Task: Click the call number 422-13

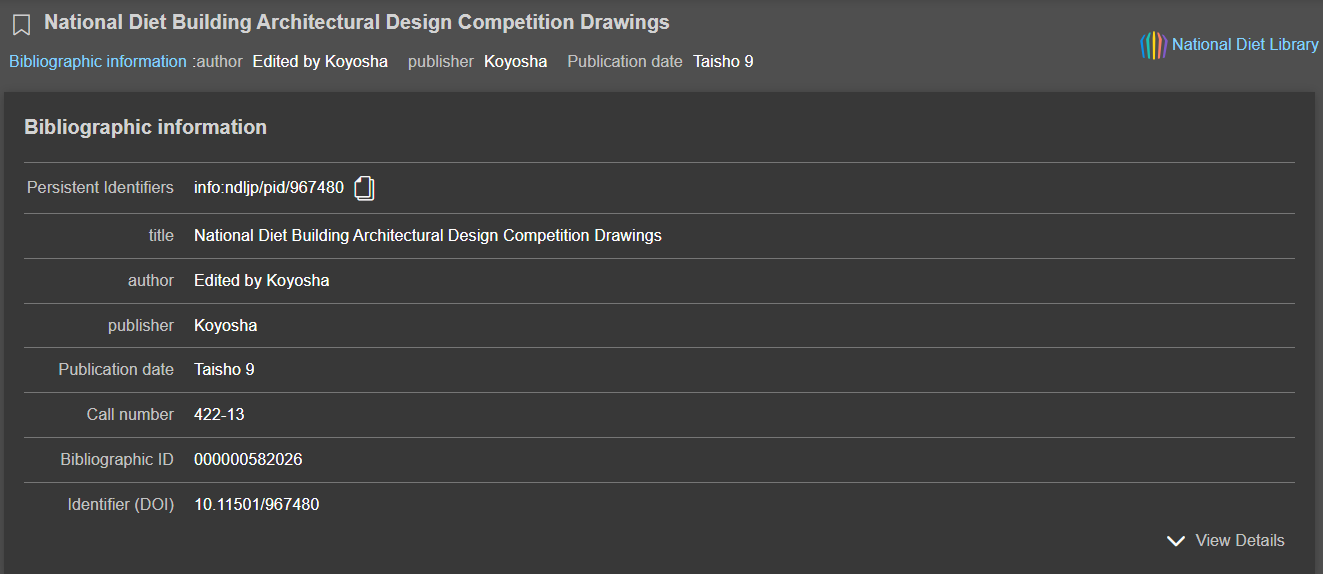Action: (x=220, y=414)
